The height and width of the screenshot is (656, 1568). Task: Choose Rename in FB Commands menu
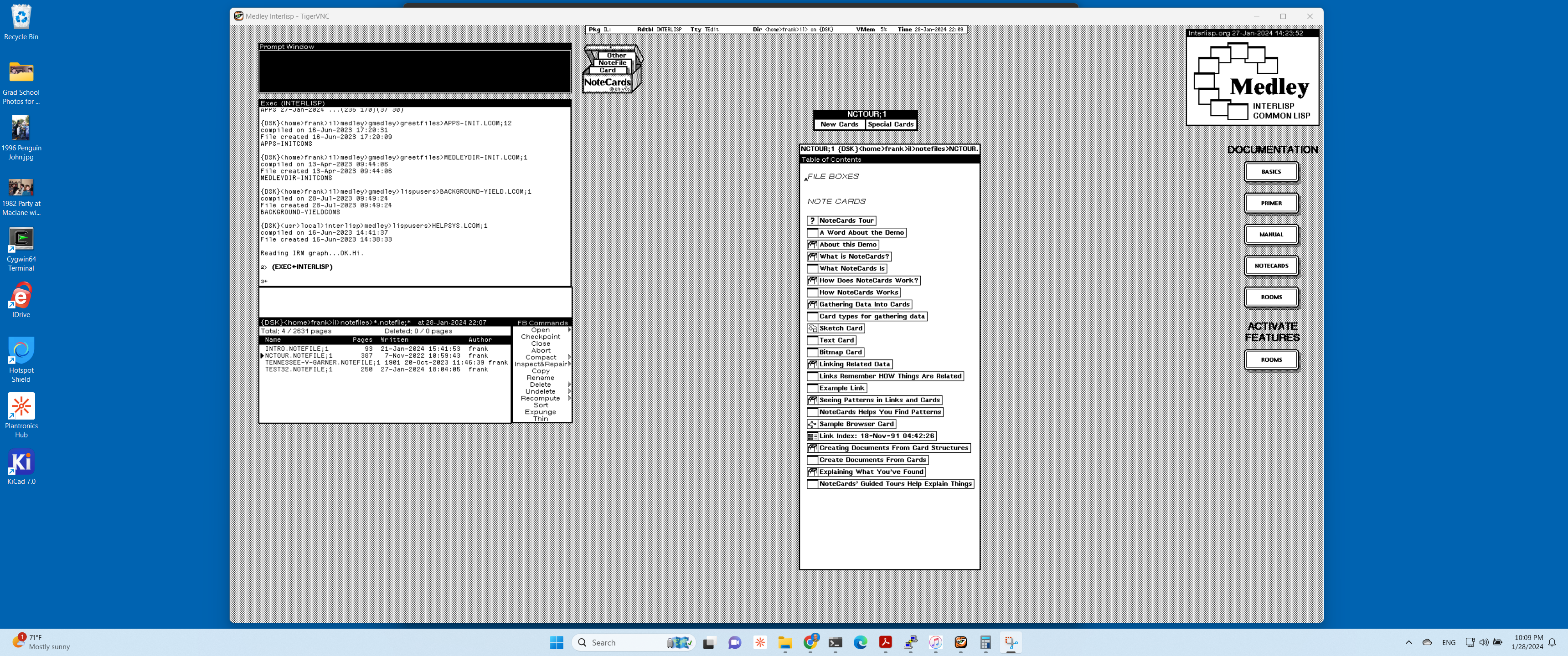click(541, 378)
